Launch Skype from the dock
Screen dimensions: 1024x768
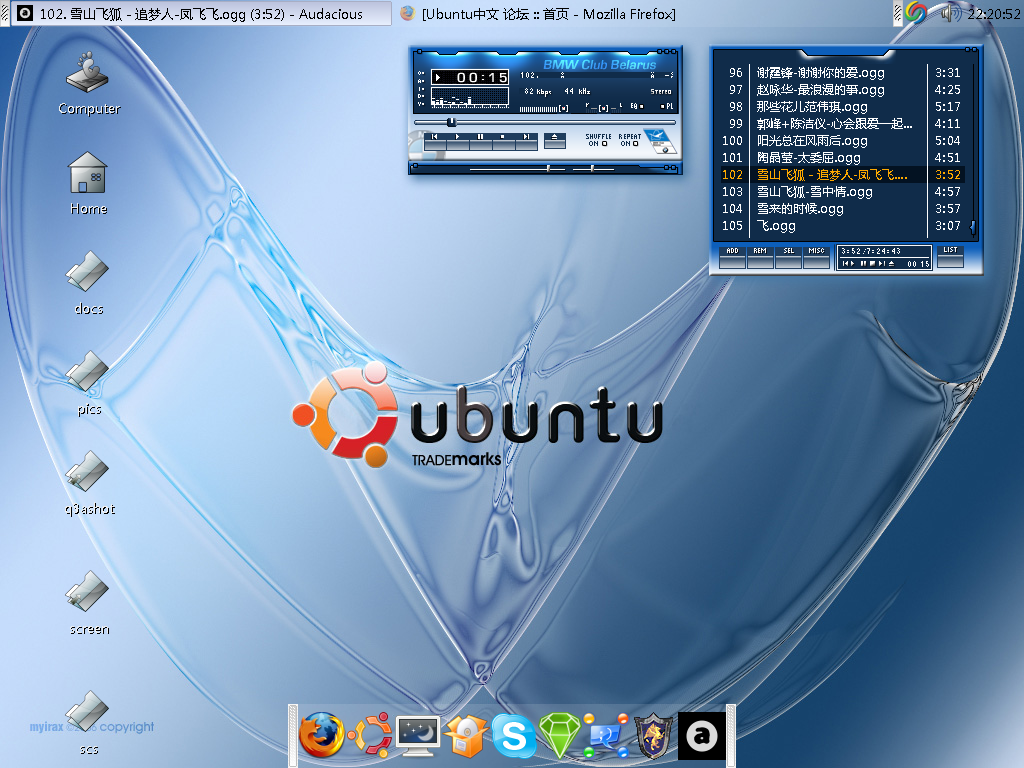514,735
